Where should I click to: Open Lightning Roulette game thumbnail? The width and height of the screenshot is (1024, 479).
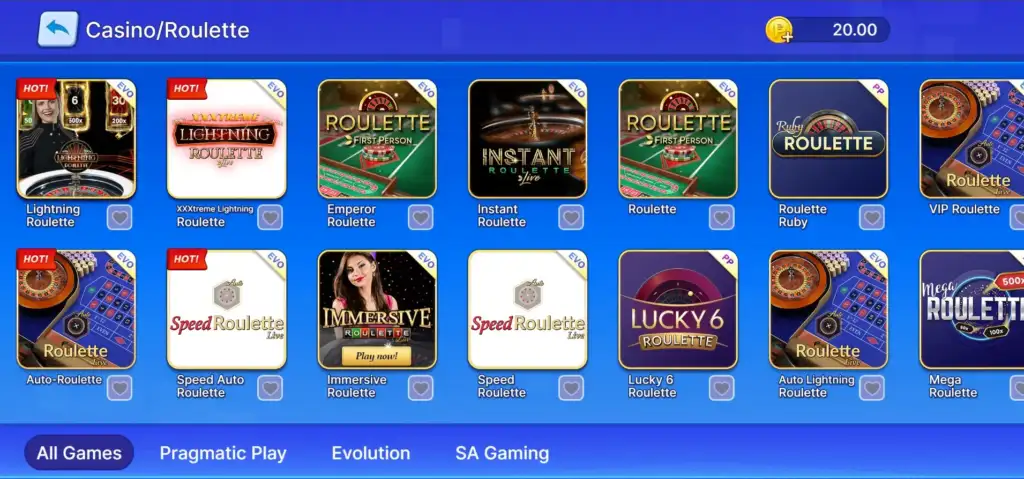tap(76, 139)
